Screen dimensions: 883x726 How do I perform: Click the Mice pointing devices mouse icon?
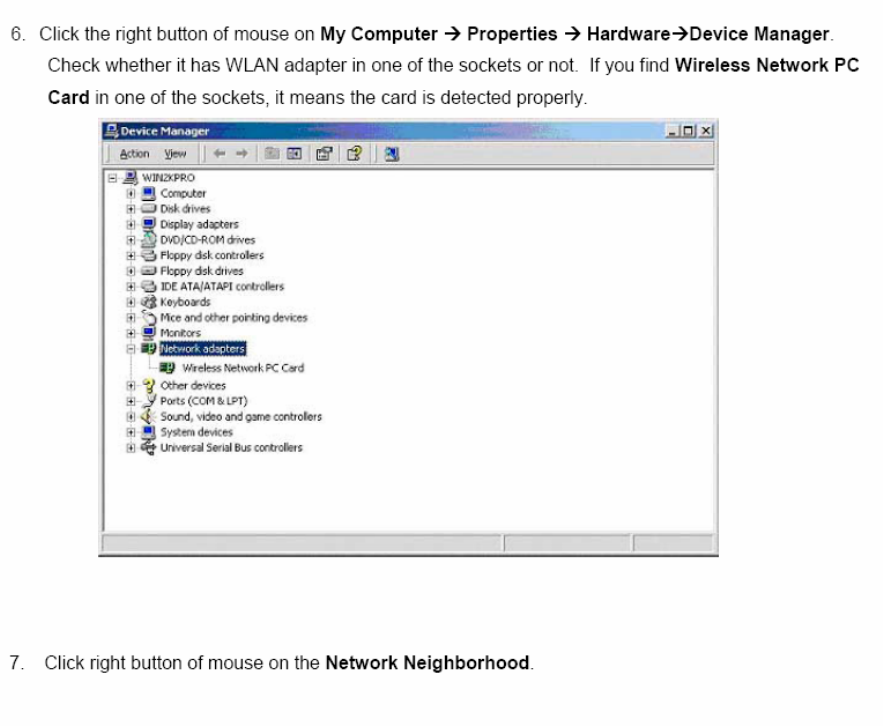149,317
